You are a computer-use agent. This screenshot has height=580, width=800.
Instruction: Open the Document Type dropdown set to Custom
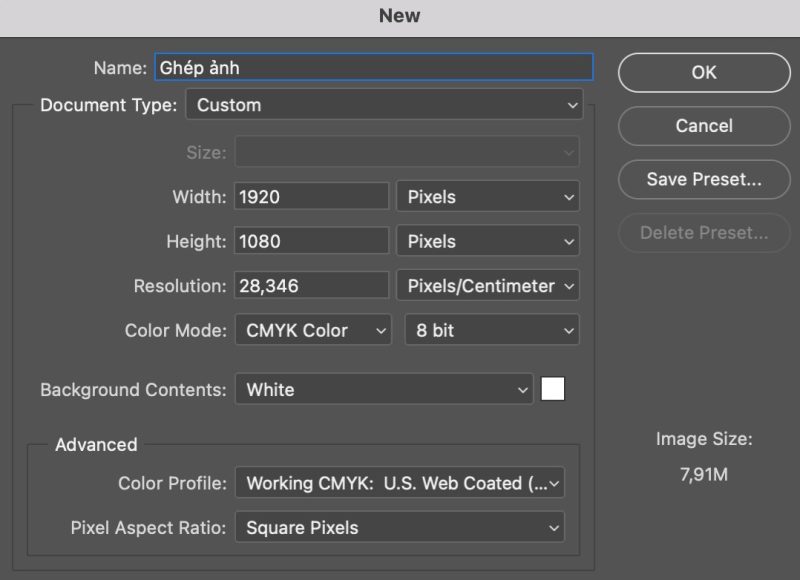point(384,105)
